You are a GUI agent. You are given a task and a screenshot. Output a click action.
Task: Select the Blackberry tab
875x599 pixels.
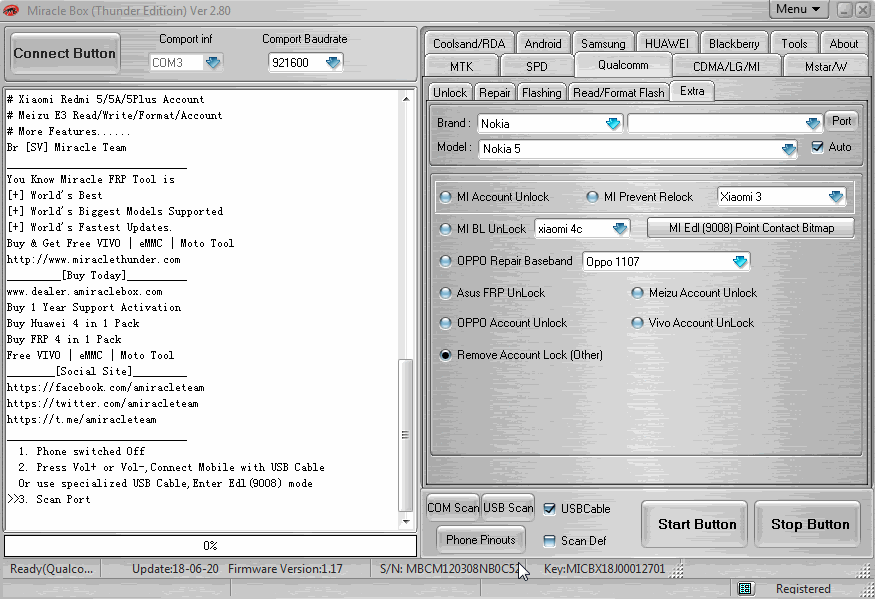point(734,44)
